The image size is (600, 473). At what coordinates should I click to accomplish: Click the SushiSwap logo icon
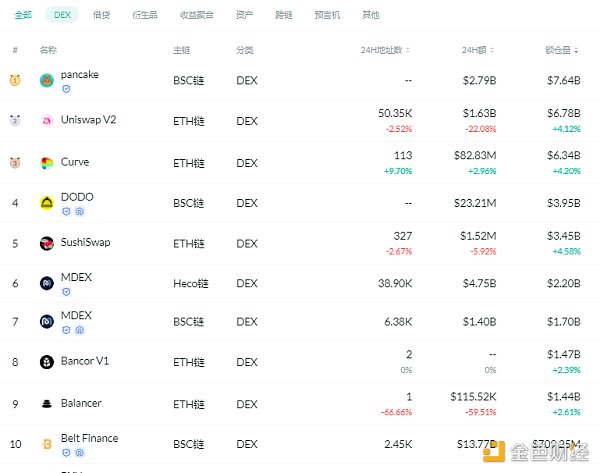click(x=47, y=243)
